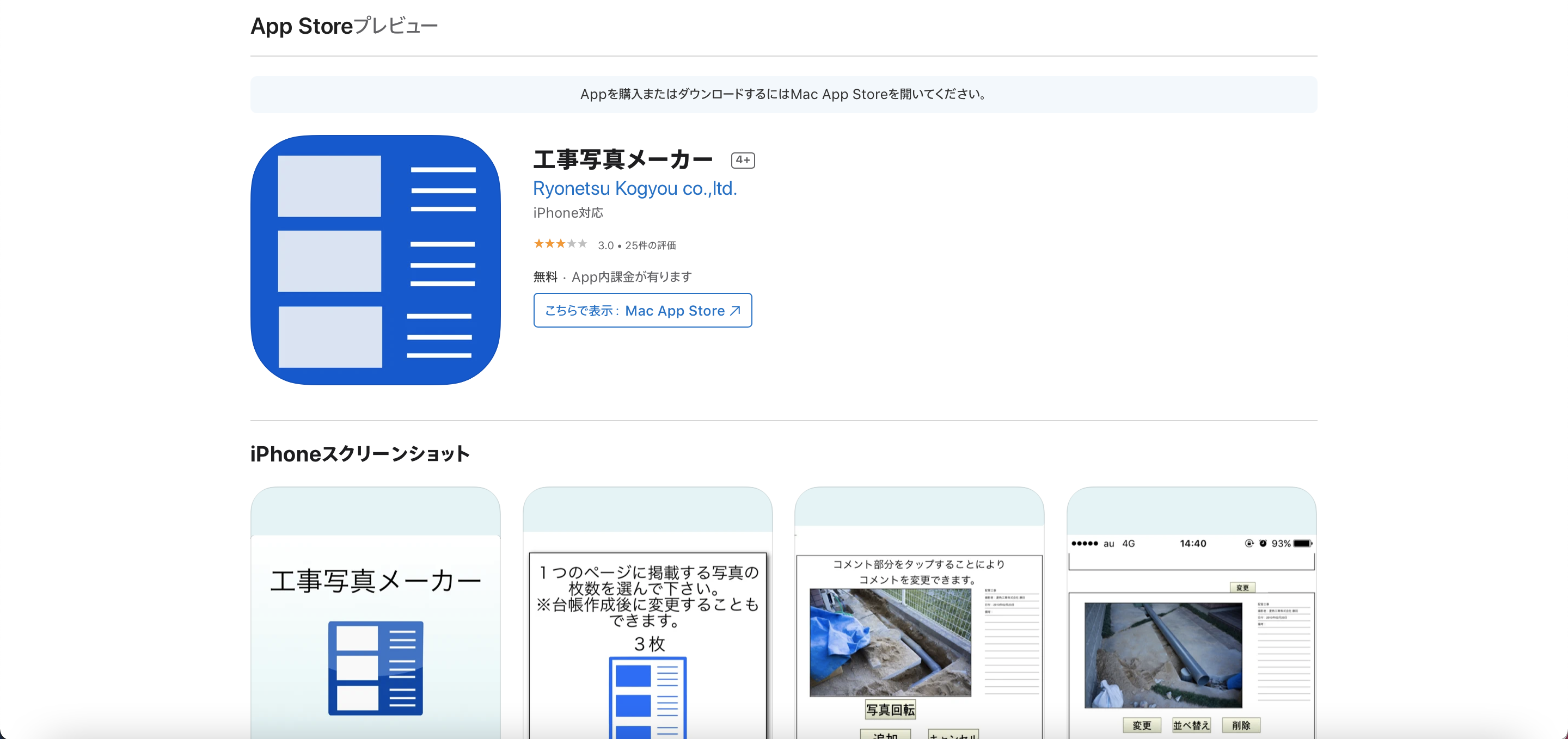Click the App Store プレビュー header

344,26
